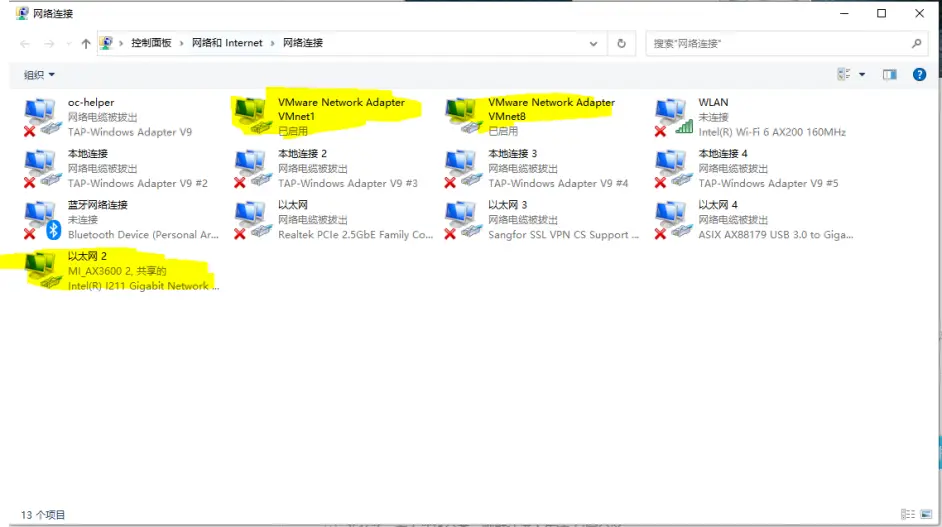Select 以太网 3 Sangfor SSL VPN adapter
Image resolution: width=942 pixels, height=527 pixels.
[x=462, y=219]
